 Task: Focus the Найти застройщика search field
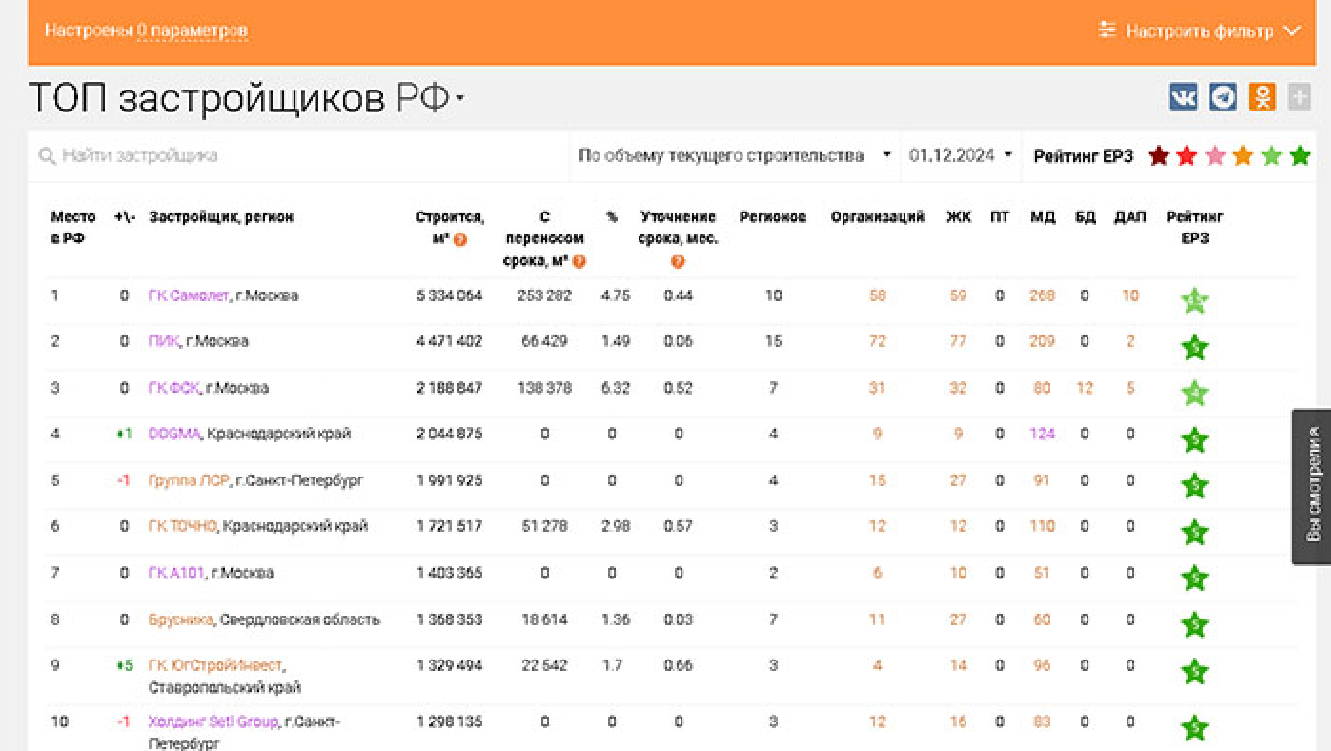pos(300,156)
